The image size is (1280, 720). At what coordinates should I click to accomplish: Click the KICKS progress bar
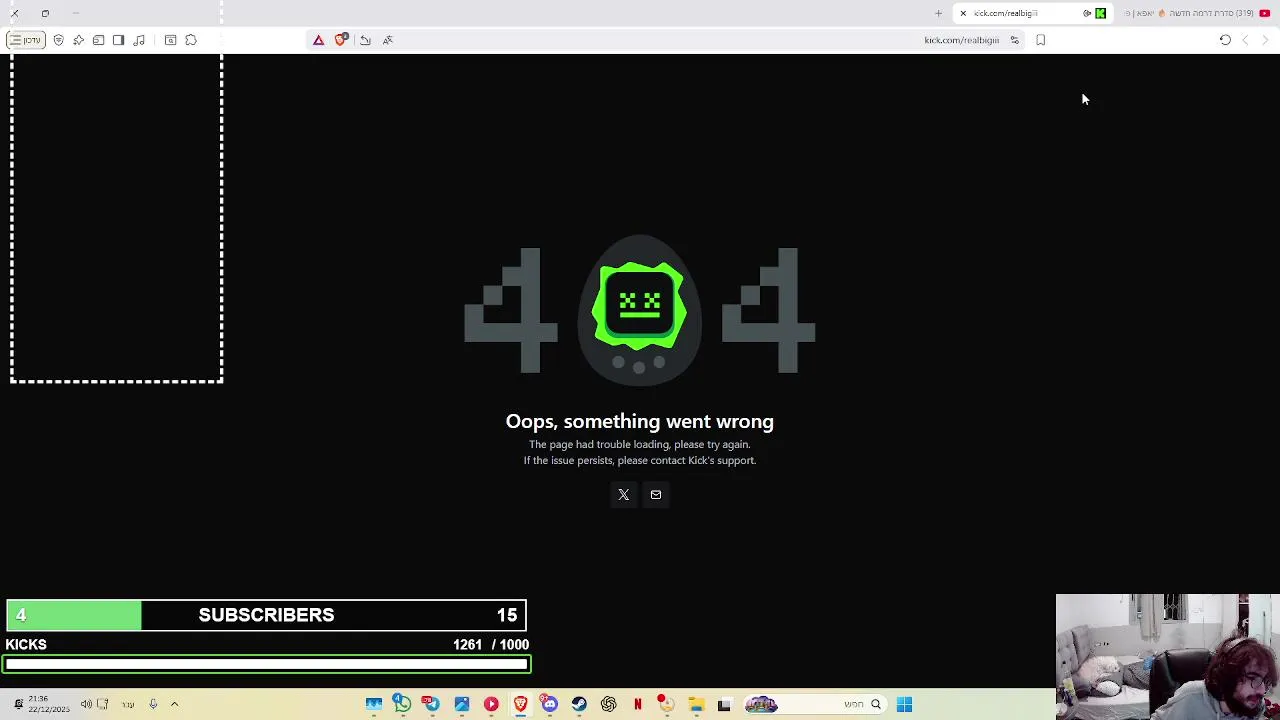[x=267, y=664]
